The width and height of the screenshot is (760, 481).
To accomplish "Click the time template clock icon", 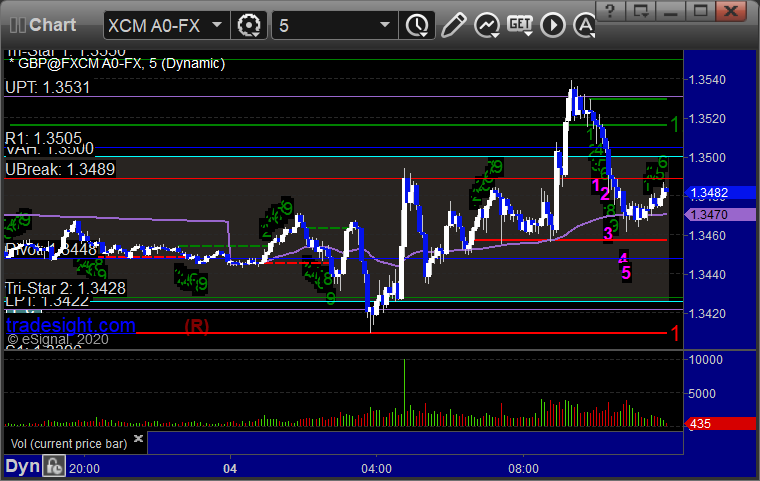I will [x=416, y=25].
